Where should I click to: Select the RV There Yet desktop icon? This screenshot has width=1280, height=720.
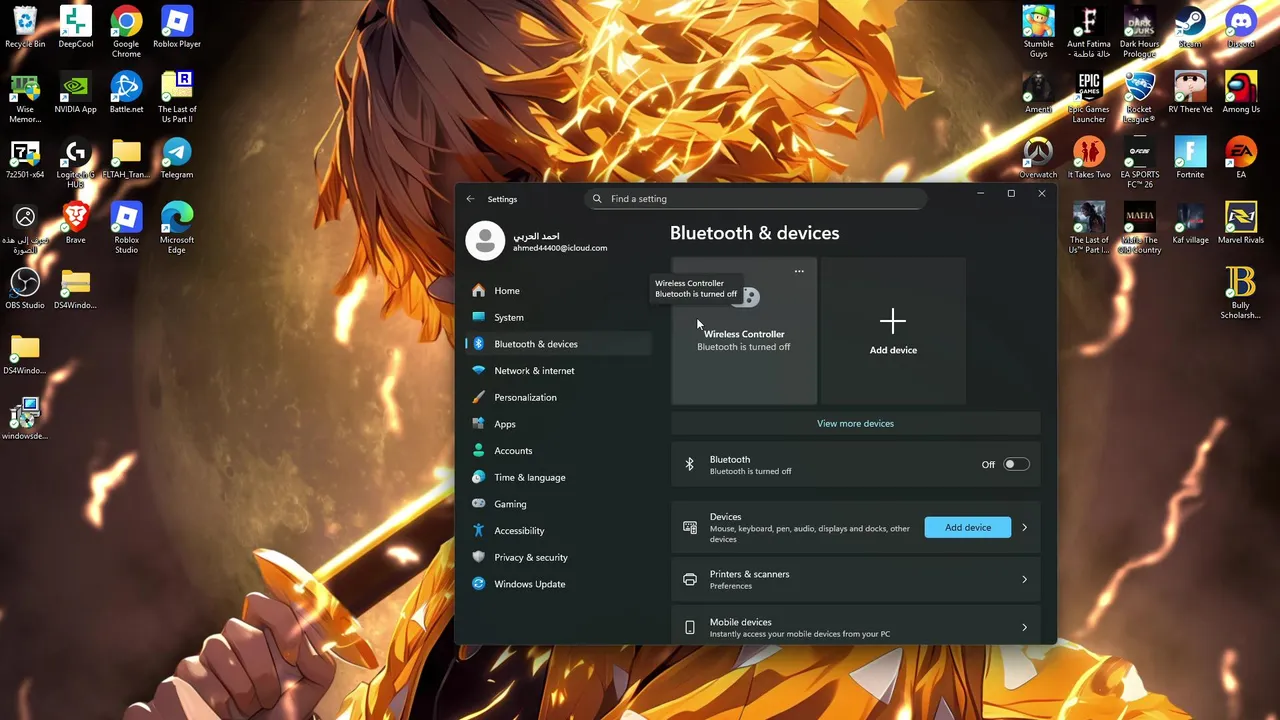point(1190,93)
